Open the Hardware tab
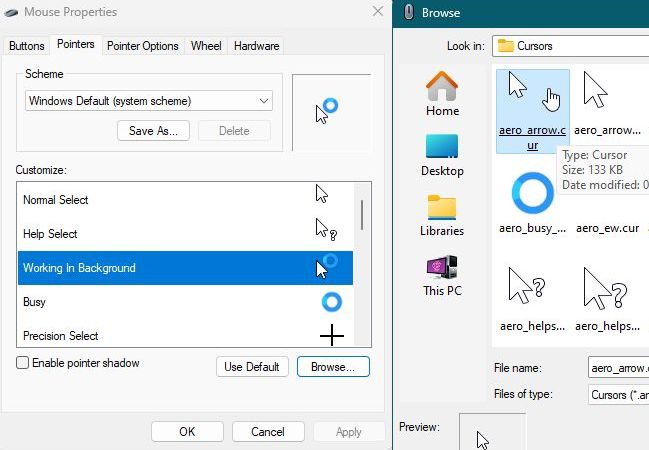The image size is (649, 450). click(256, 46)
